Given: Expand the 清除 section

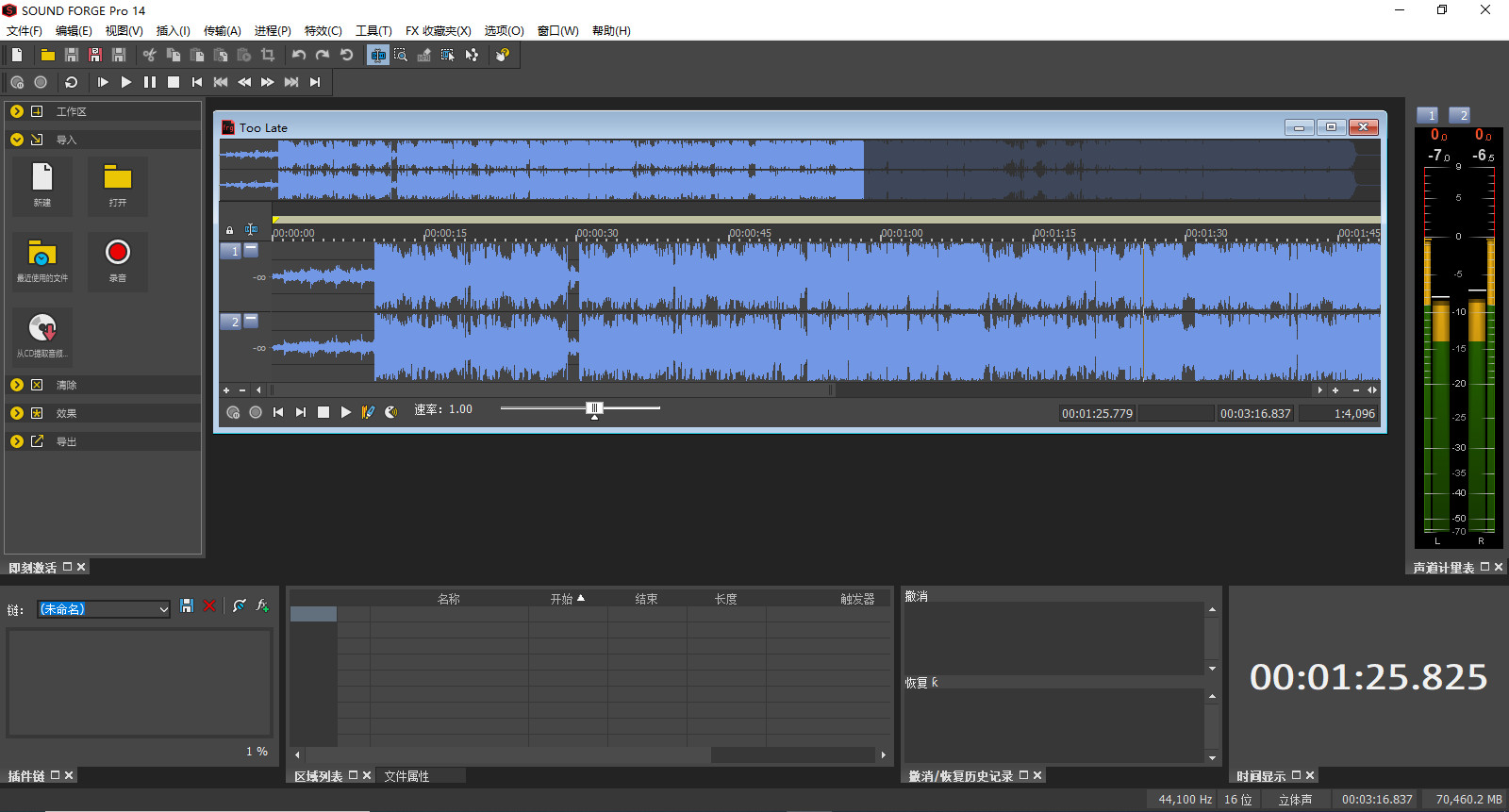Looking at the screenshot, I should click(17, 385).
